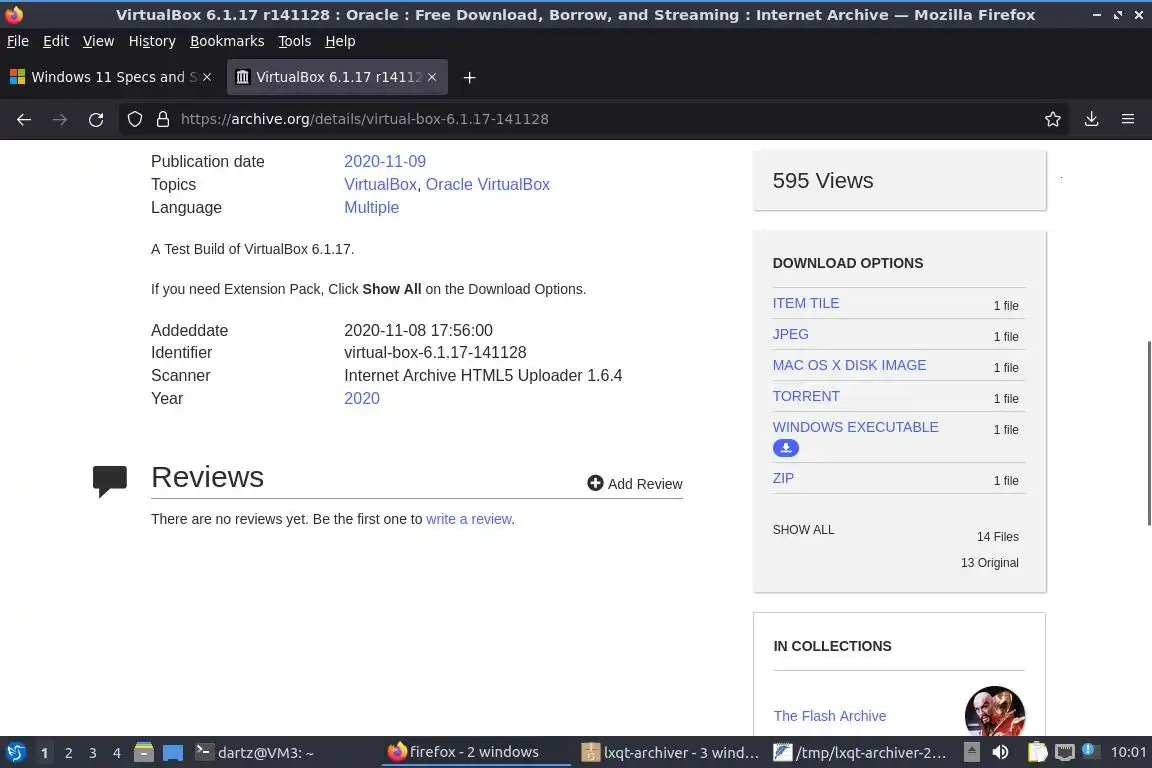Click the Reviews speech bubble icon

tap(110, 481)
